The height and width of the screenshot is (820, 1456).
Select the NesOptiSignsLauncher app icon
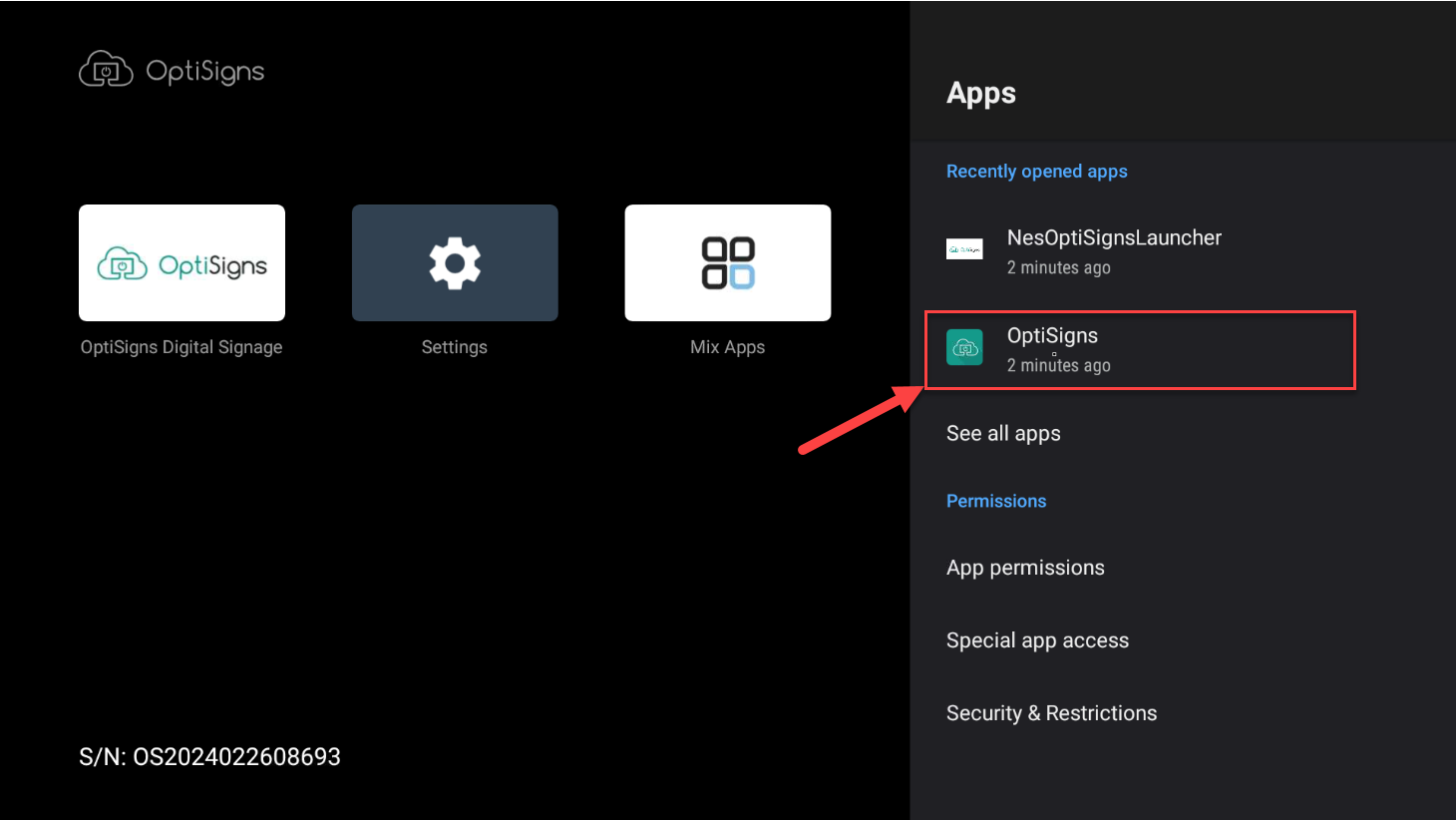(x=964, y=249)
